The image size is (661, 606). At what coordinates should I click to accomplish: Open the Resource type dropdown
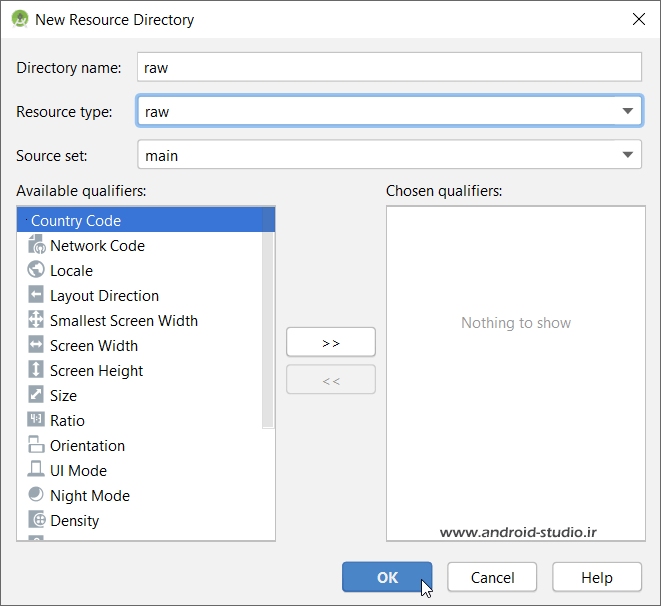tap(626, 111)
